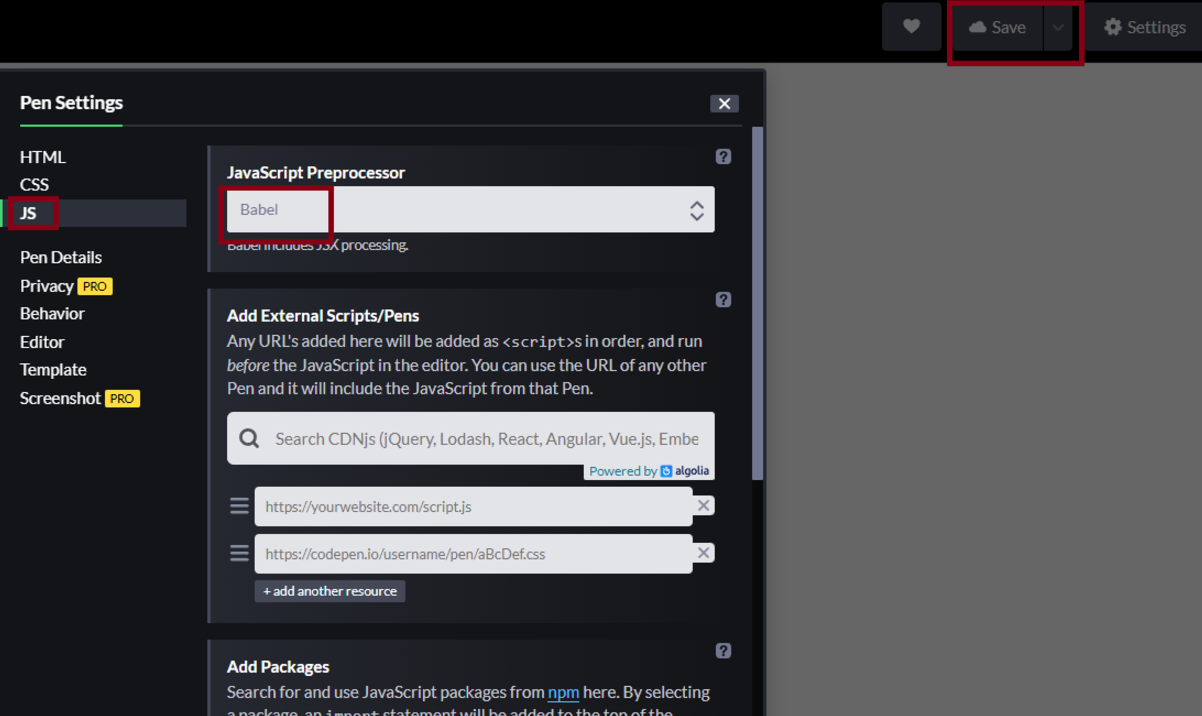Switch to the CSS settings tab
The width and height of the screenshot is (1202, 716).
[34, 184]
